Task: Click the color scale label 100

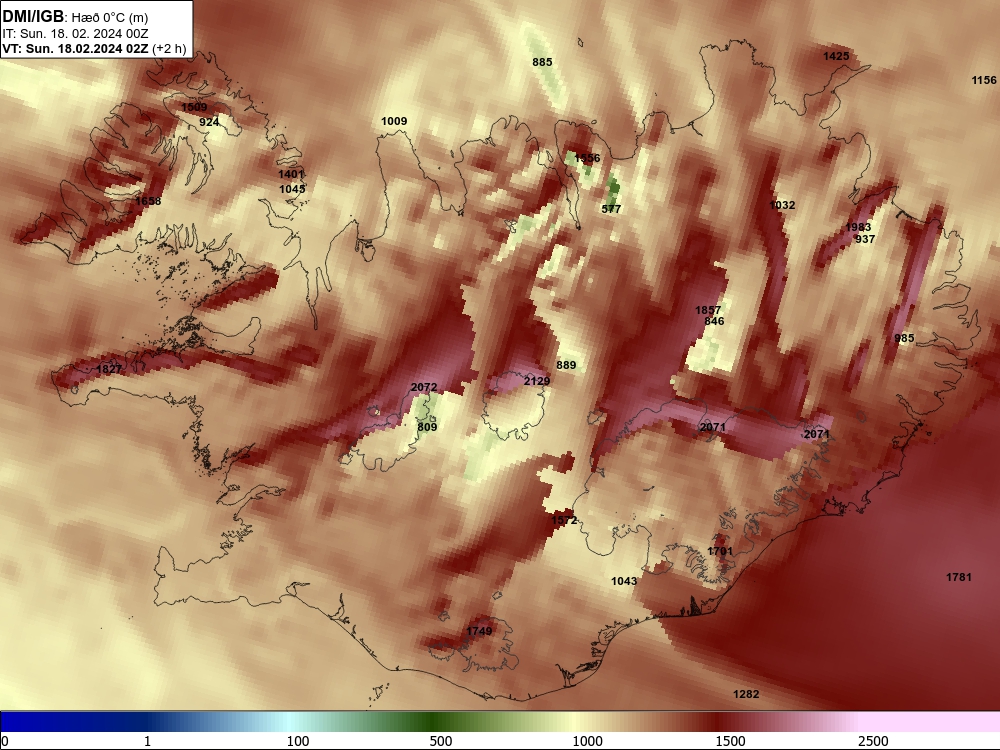Action: [298, 741]
